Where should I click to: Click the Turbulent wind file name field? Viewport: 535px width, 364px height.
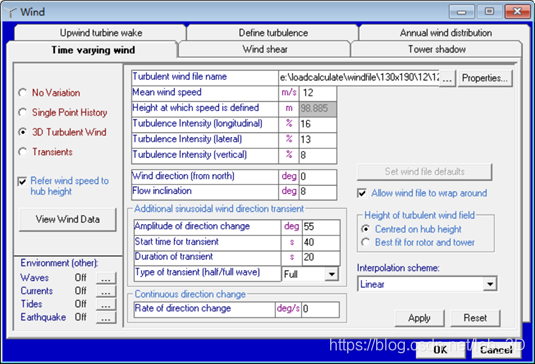[x=359, y=78]
